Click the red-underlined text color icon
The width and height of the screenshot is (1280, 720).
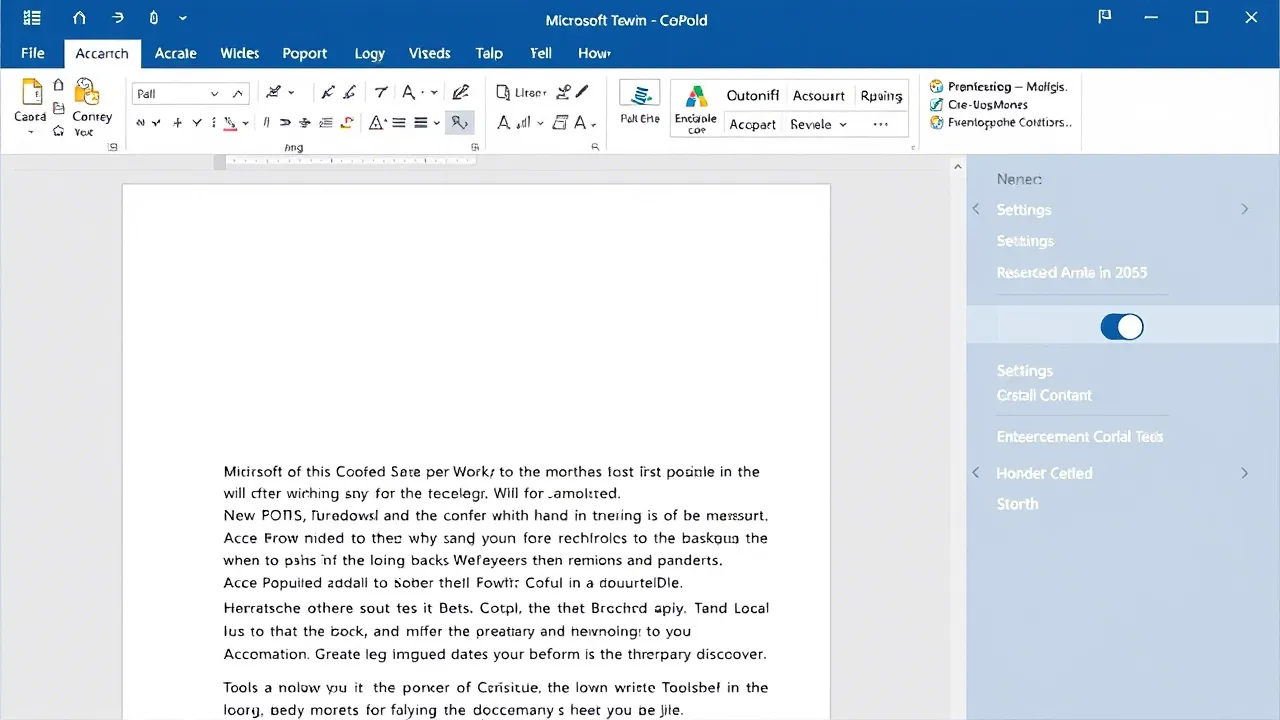[230, 123]
